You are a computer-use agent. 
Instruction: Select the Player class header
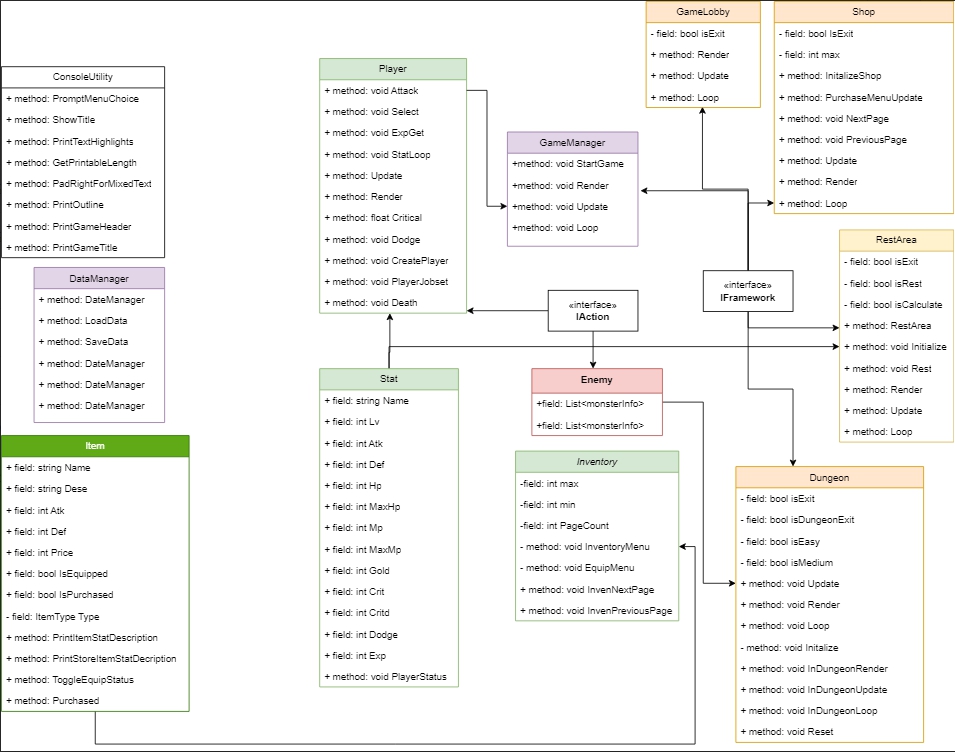coord(393,69)
